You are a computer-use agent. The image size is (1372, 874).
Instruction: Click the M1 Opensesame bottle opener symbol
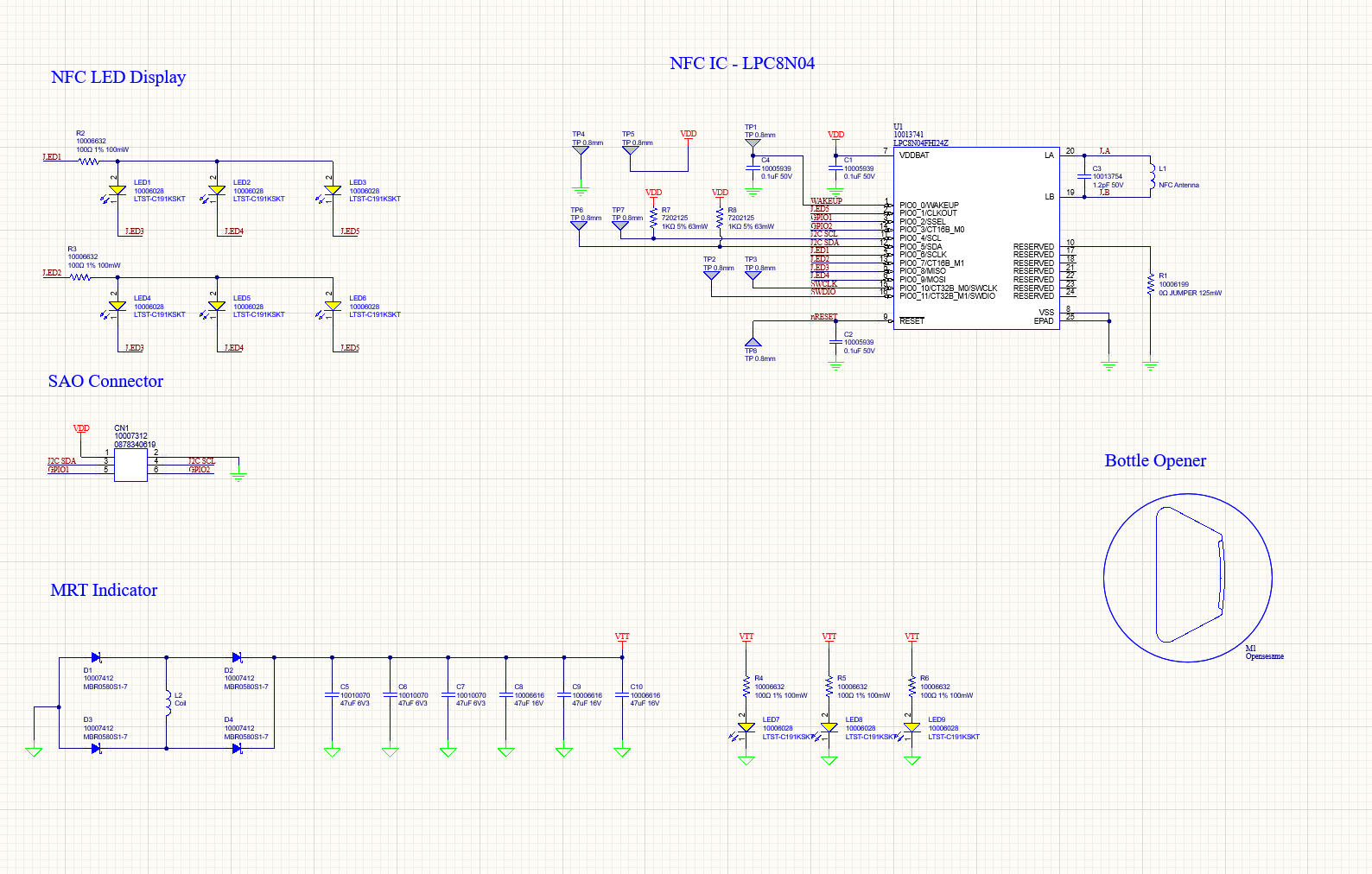(1188, 577)
